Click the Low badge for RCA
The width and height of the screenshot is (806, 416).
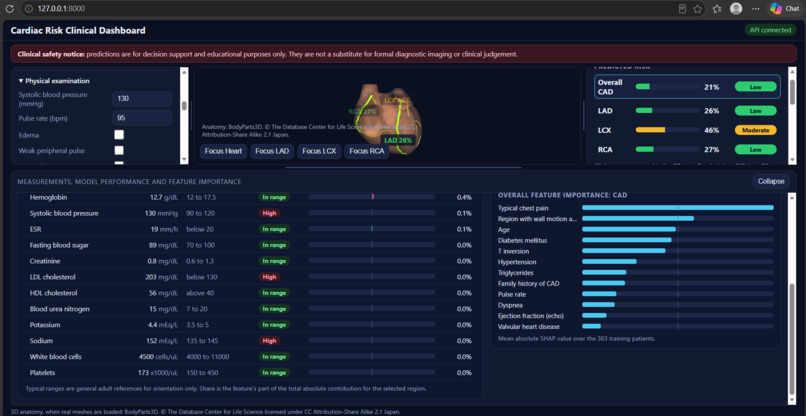756,150
